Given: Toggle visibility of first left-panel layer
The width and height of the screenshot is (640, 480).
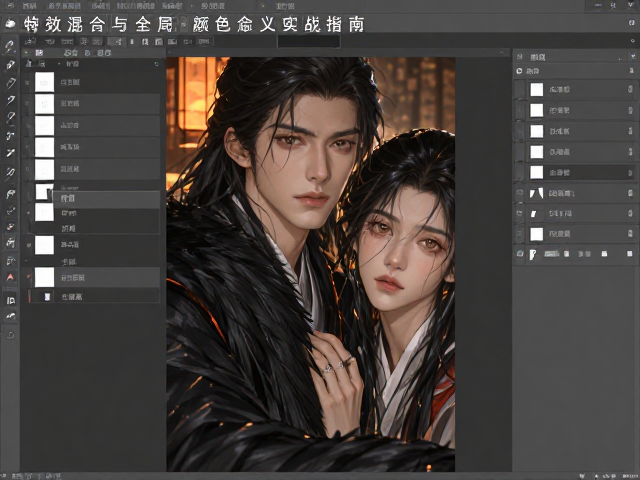Looking at the screenshot, I should [x=27, y=82].
